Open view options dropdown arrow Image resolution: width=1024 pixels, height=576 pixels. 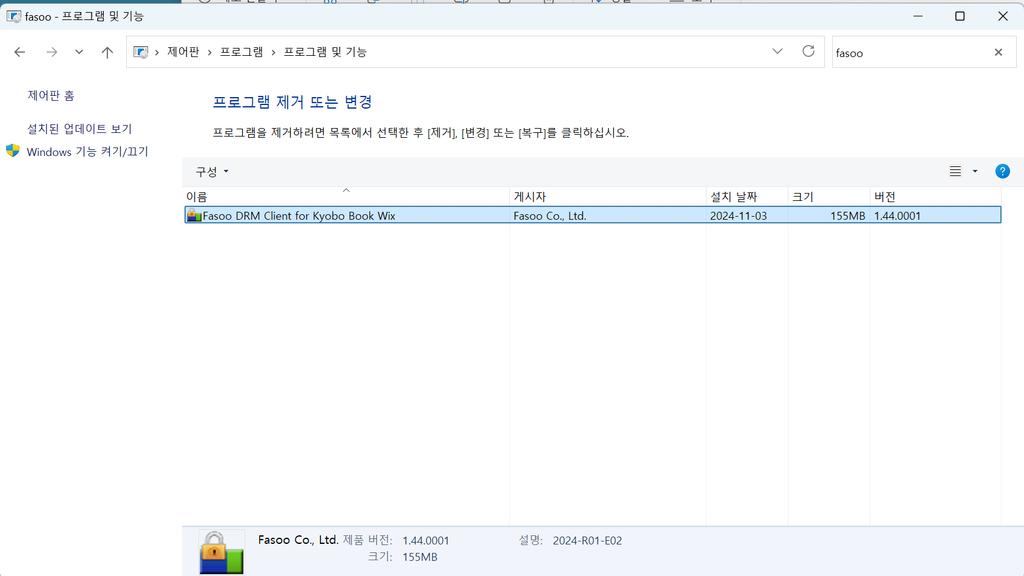point(975,171)
